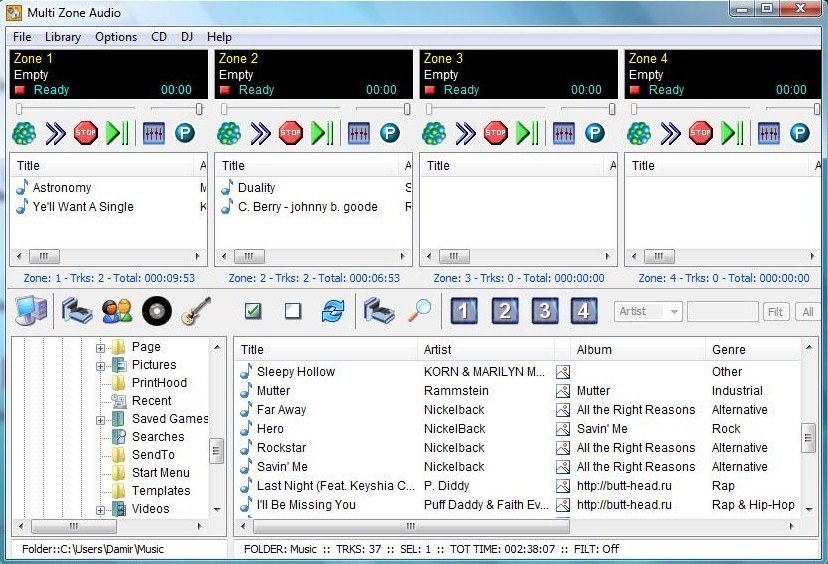Open the Help menu
Screen dimensions: 828x564
point(219,37)
